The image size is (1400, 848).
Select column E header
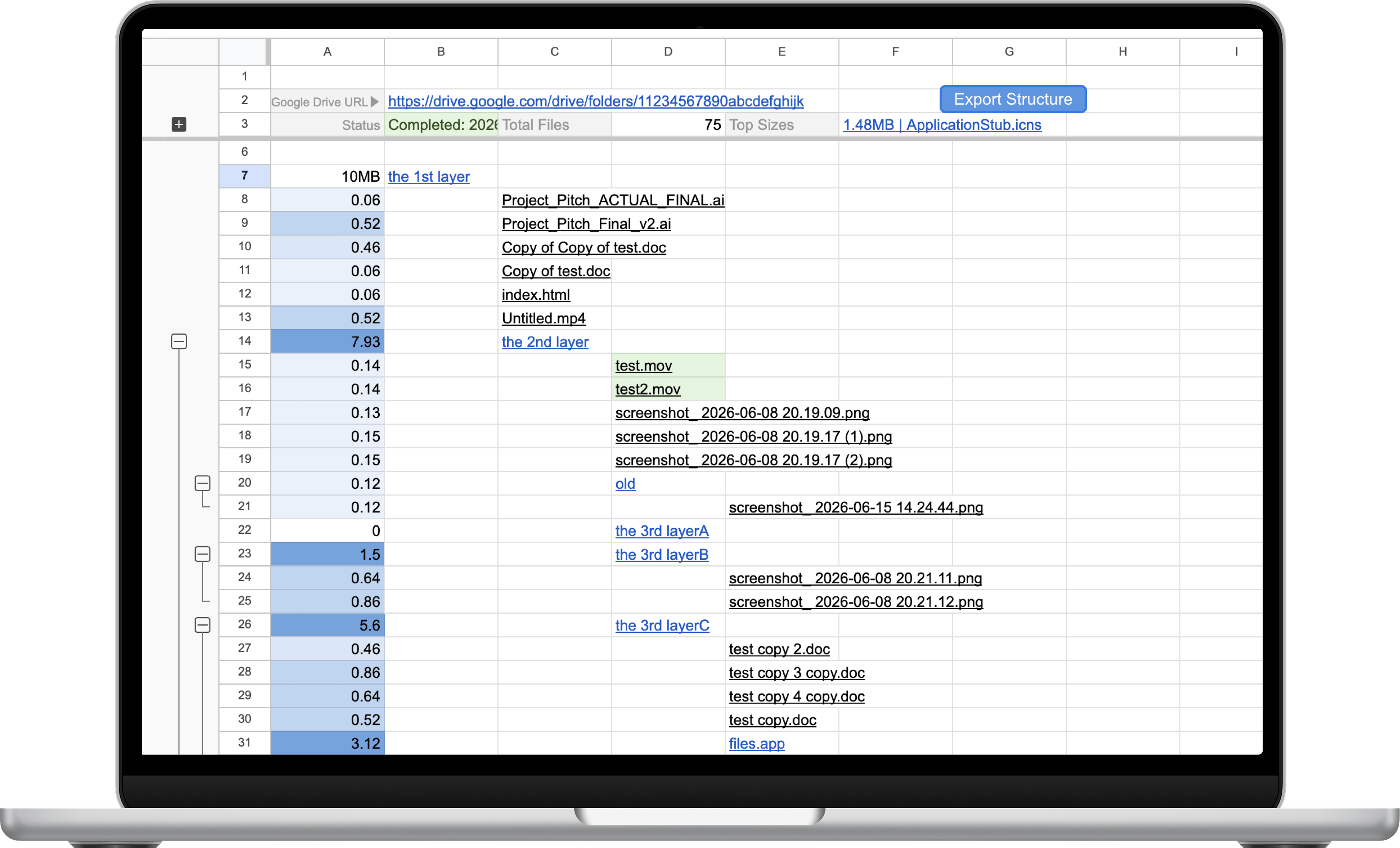[x=782, y=52]
